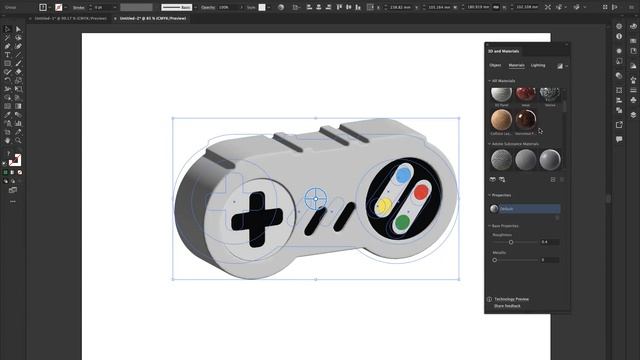Select the Rectangle tool
640x360 pixels.
pyautogui.click(x=7, y=63)
